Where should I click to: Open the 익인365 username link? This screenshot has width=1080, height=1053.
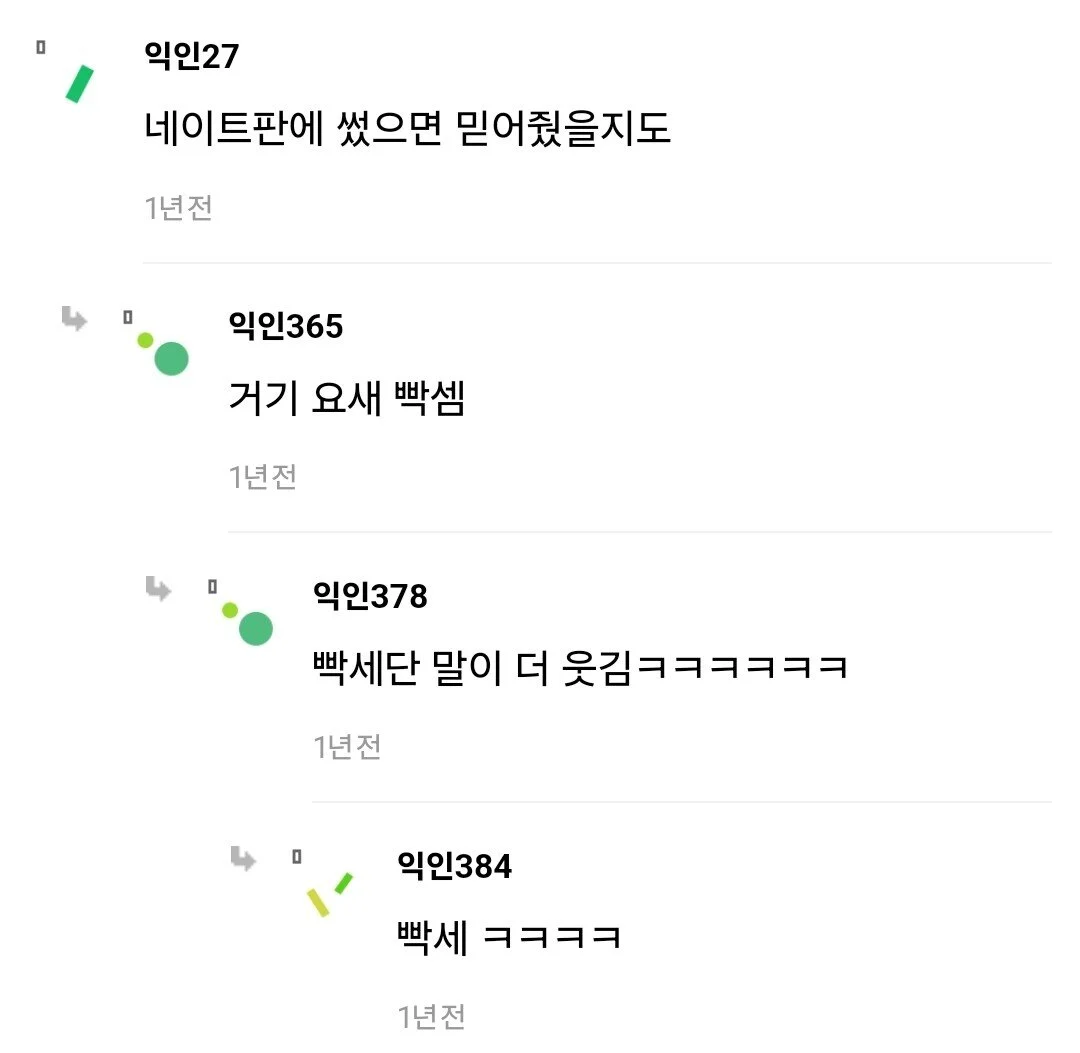286,326
